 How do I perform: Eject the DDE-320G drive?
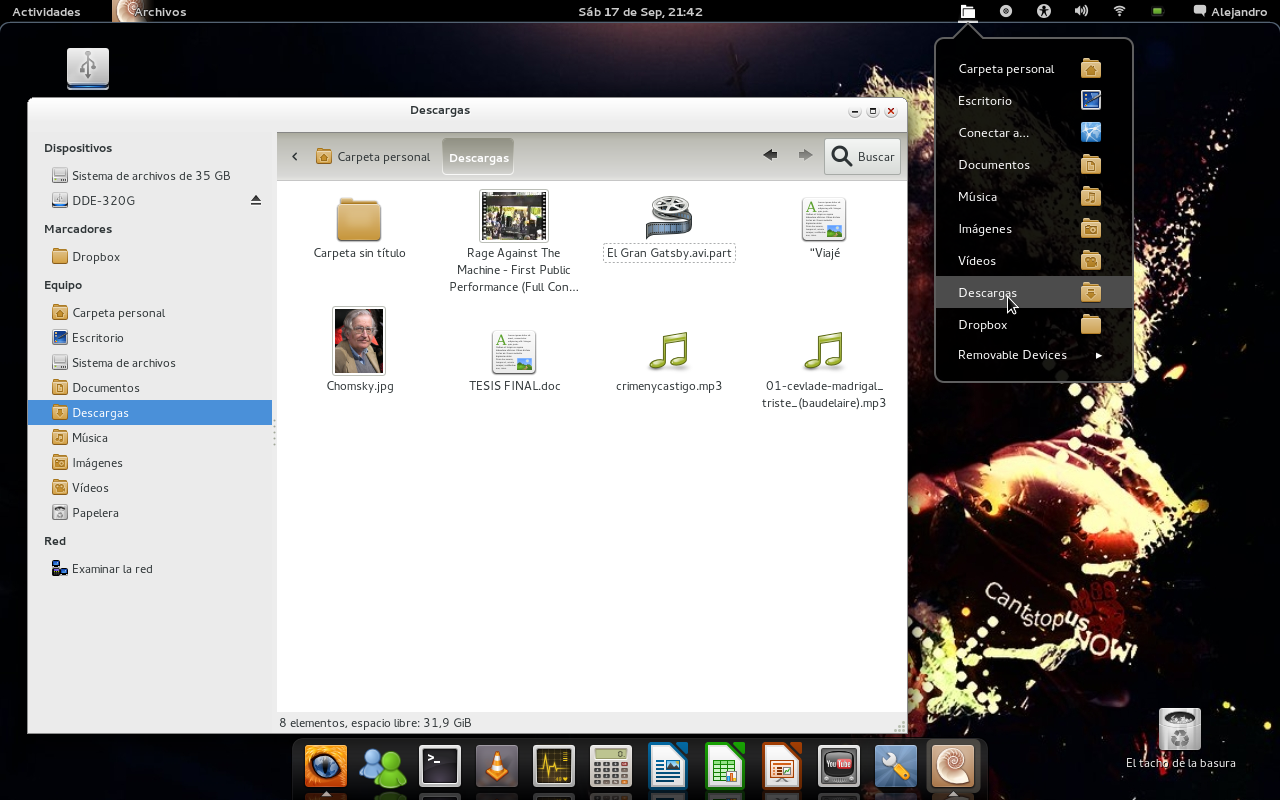click(256, 200)
